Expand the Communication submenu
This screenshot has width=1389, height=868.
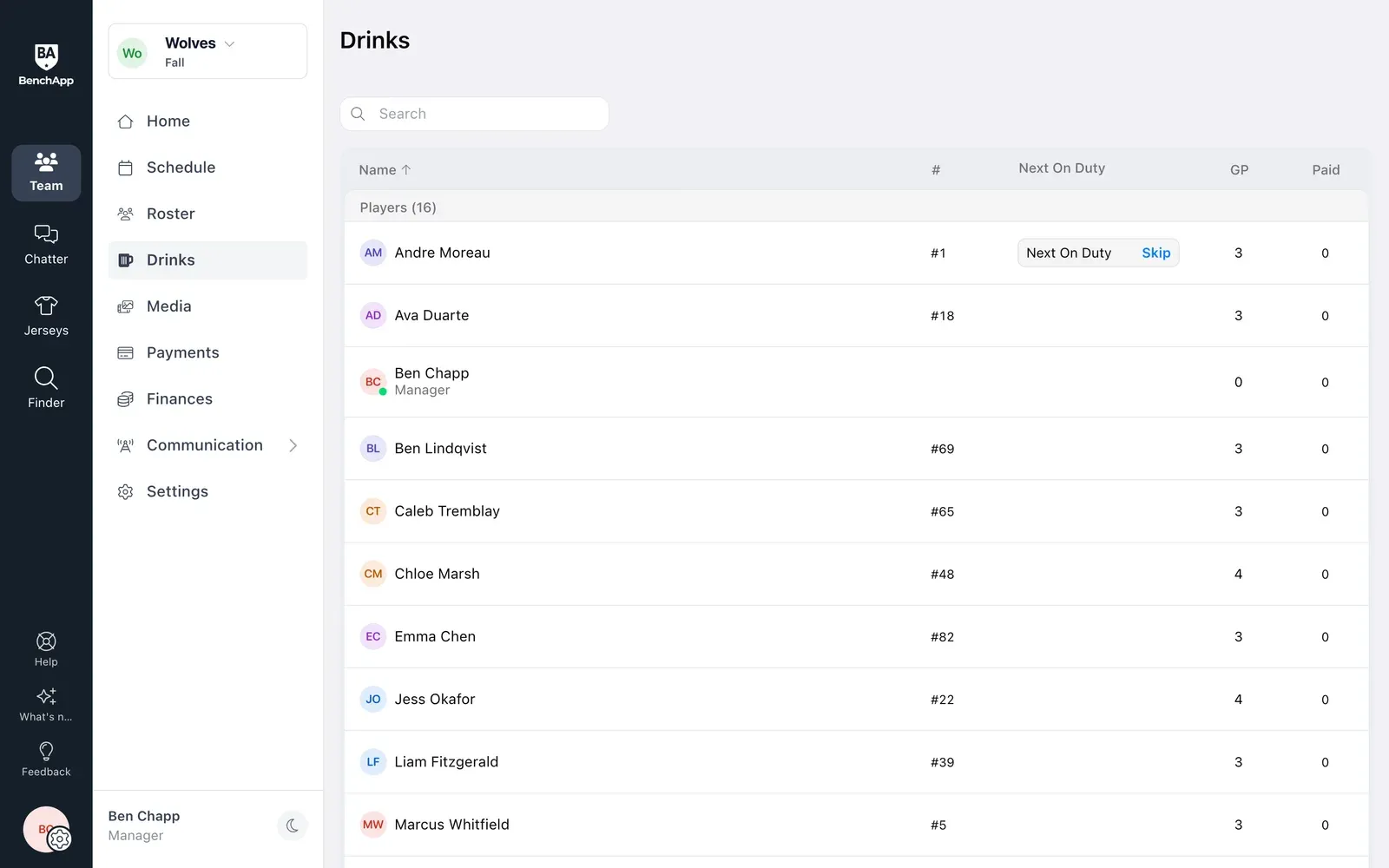[293, 445]
